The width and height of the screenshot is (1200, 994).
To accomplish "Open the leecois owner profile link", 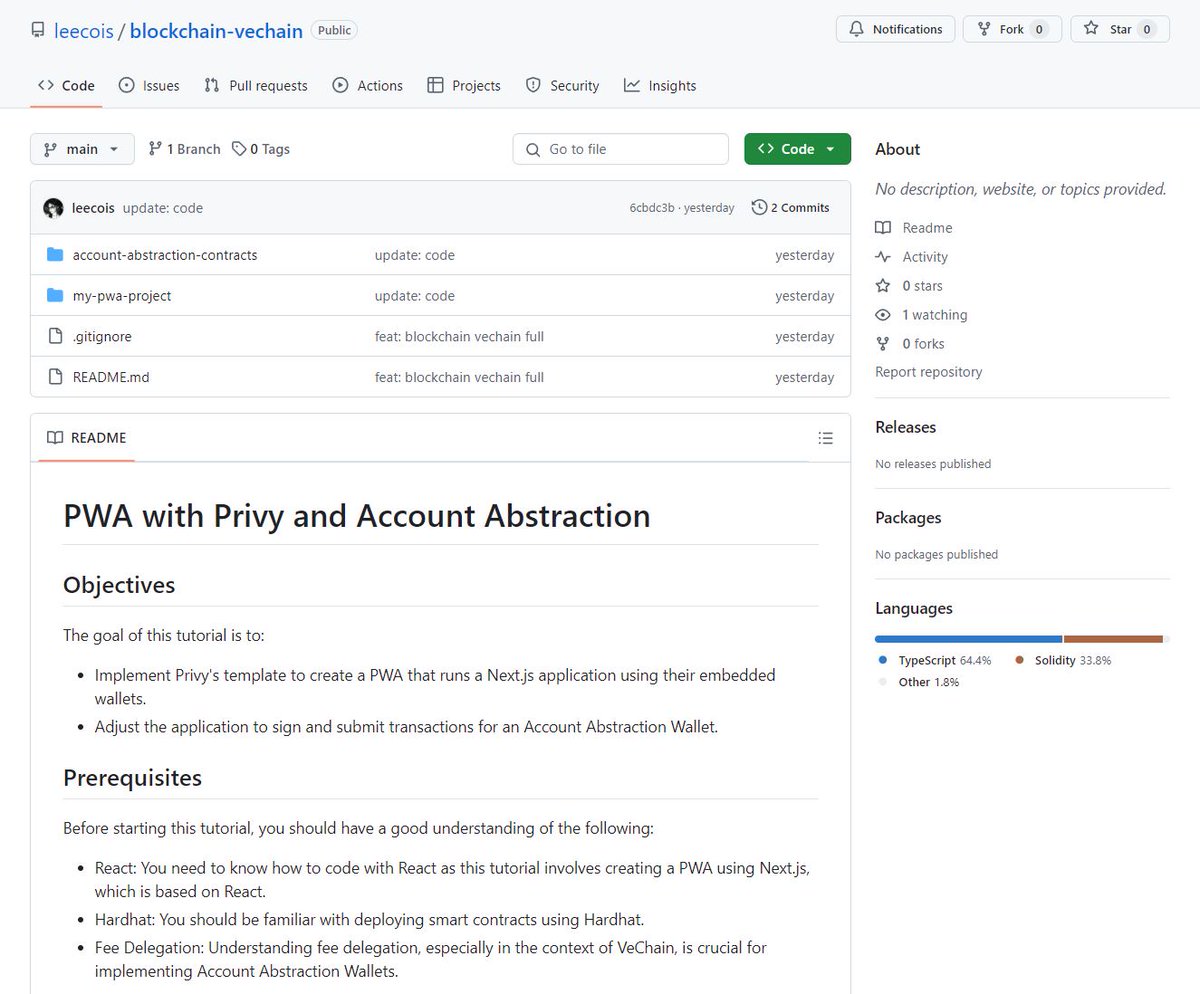I will (83, 31).
